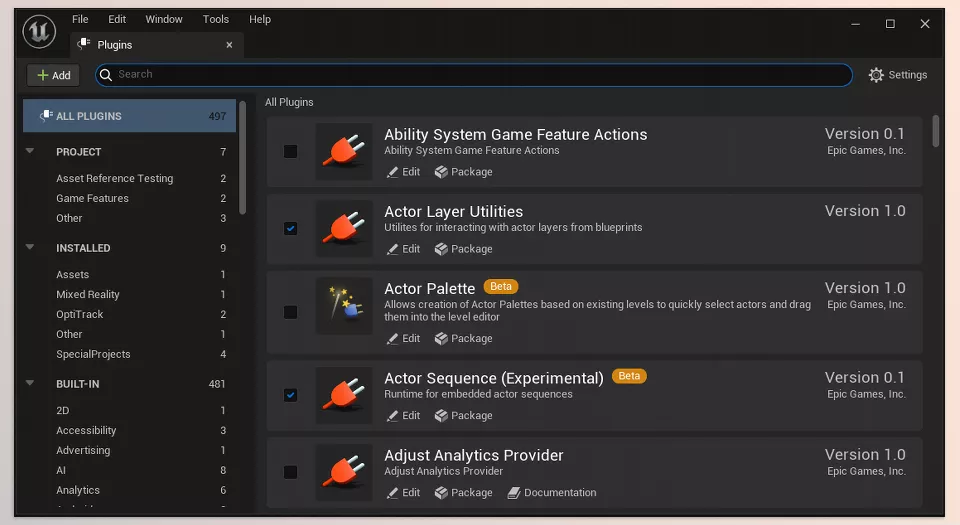This screenshot has width=960, height=525.
Task: Open the Window menu
Action: pyautogui.click(x=163, y=19)
